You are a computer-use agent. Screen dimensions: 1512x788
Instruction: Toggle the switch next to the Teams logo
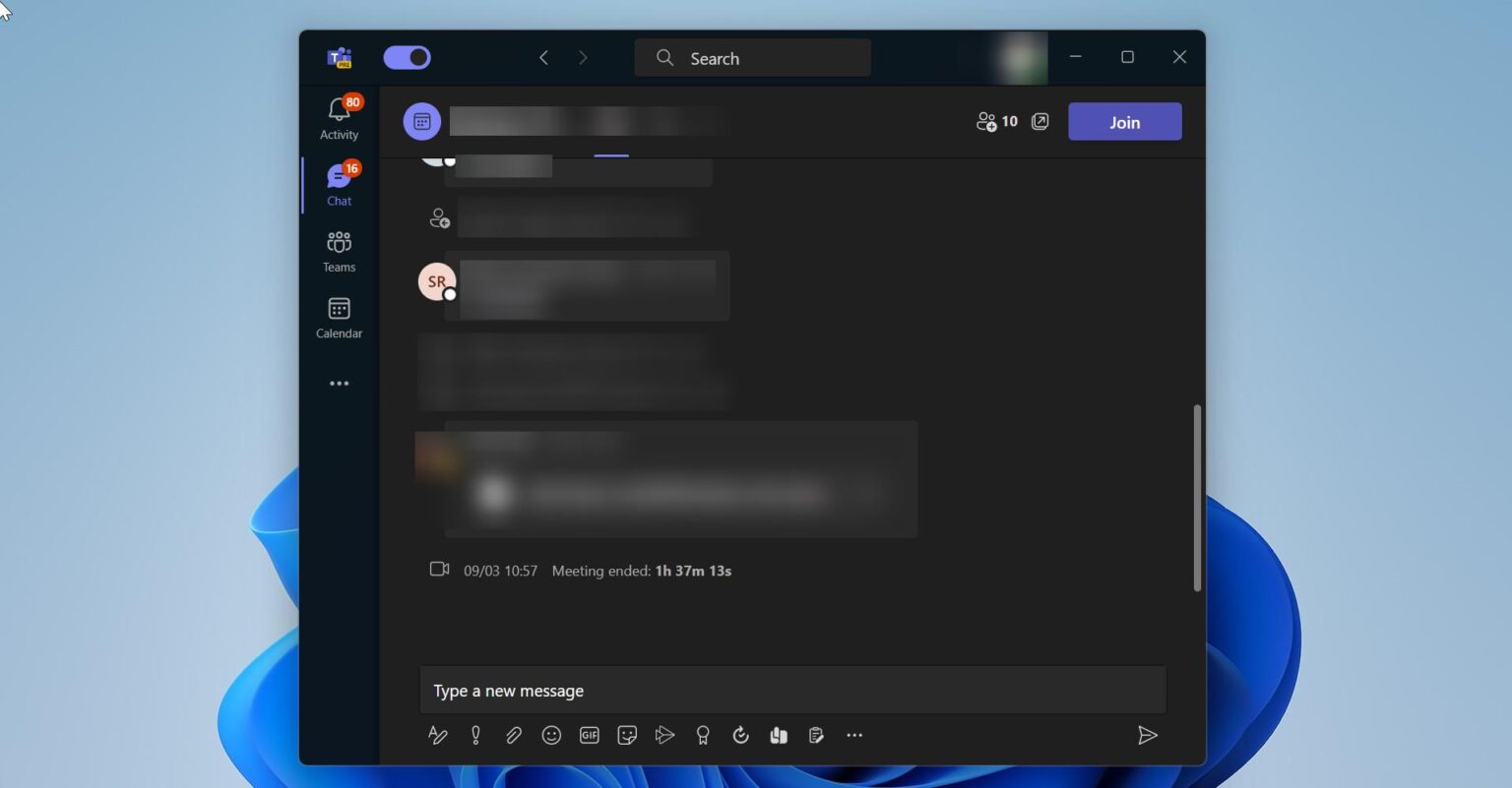[408, 57]
